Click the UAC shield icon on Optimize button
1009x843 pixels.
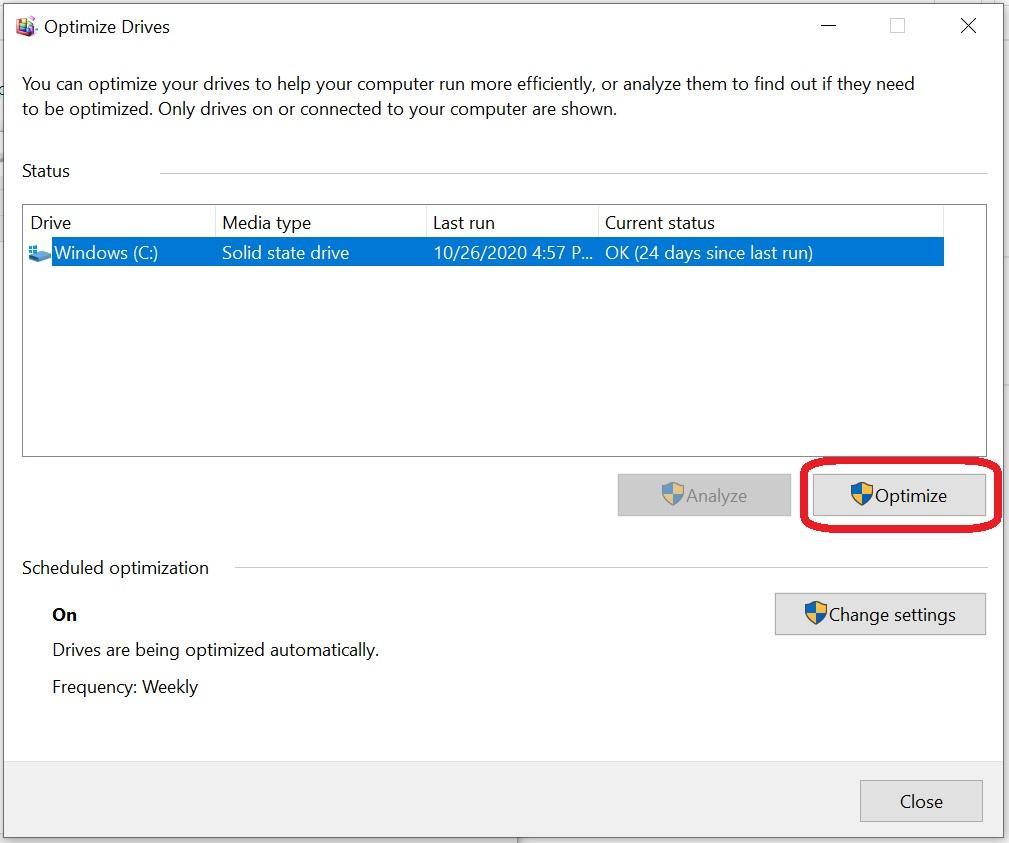[862, 494]
